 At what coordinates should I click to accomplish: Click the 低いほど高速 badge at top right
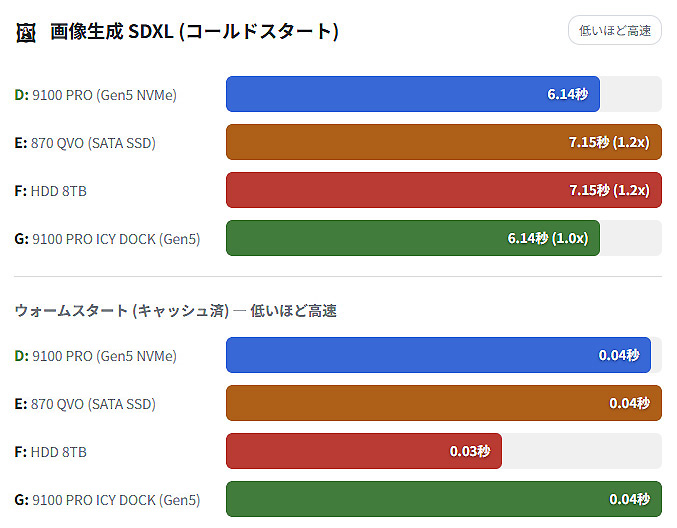pyautogui.click(x=614, y=30)
